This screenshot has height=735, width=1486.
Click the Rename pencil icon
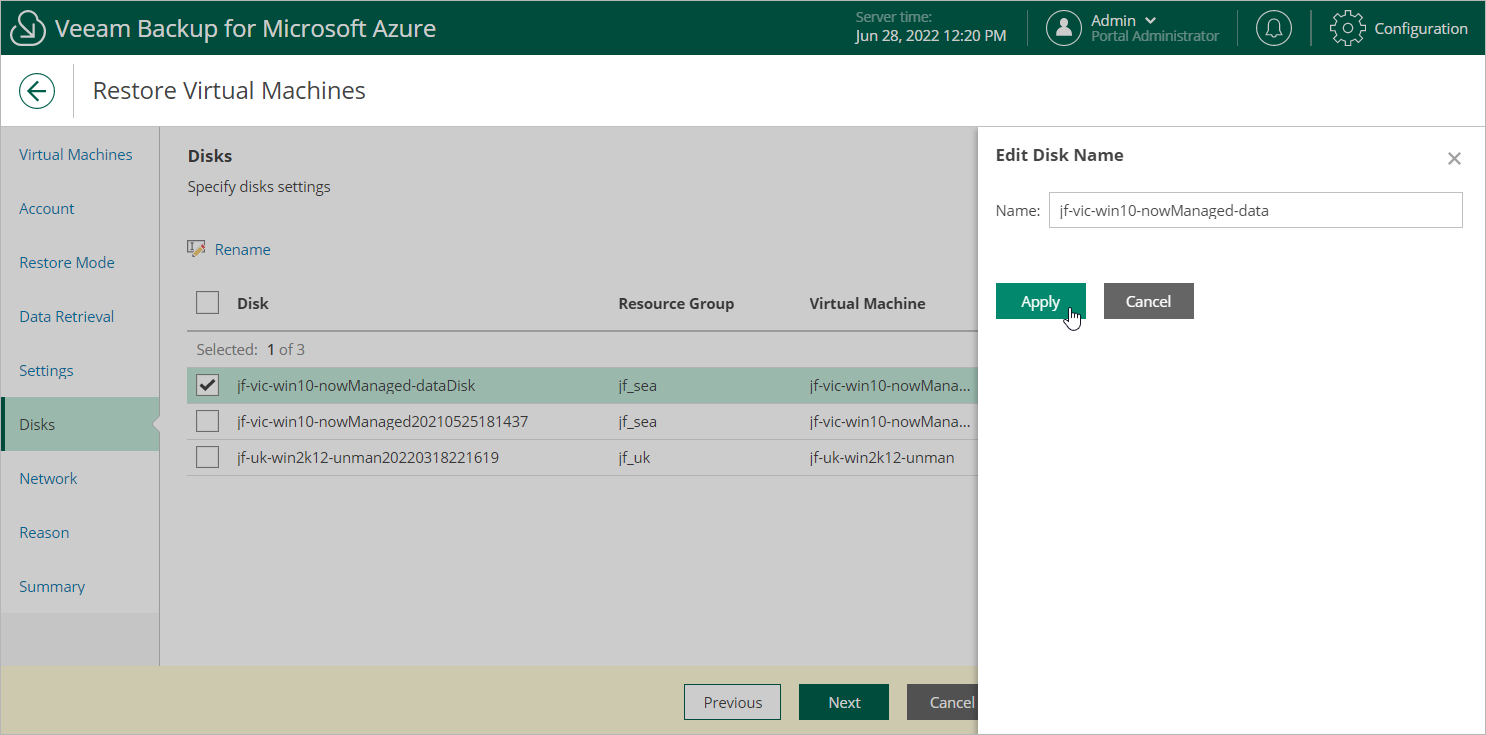coord(197,249)
